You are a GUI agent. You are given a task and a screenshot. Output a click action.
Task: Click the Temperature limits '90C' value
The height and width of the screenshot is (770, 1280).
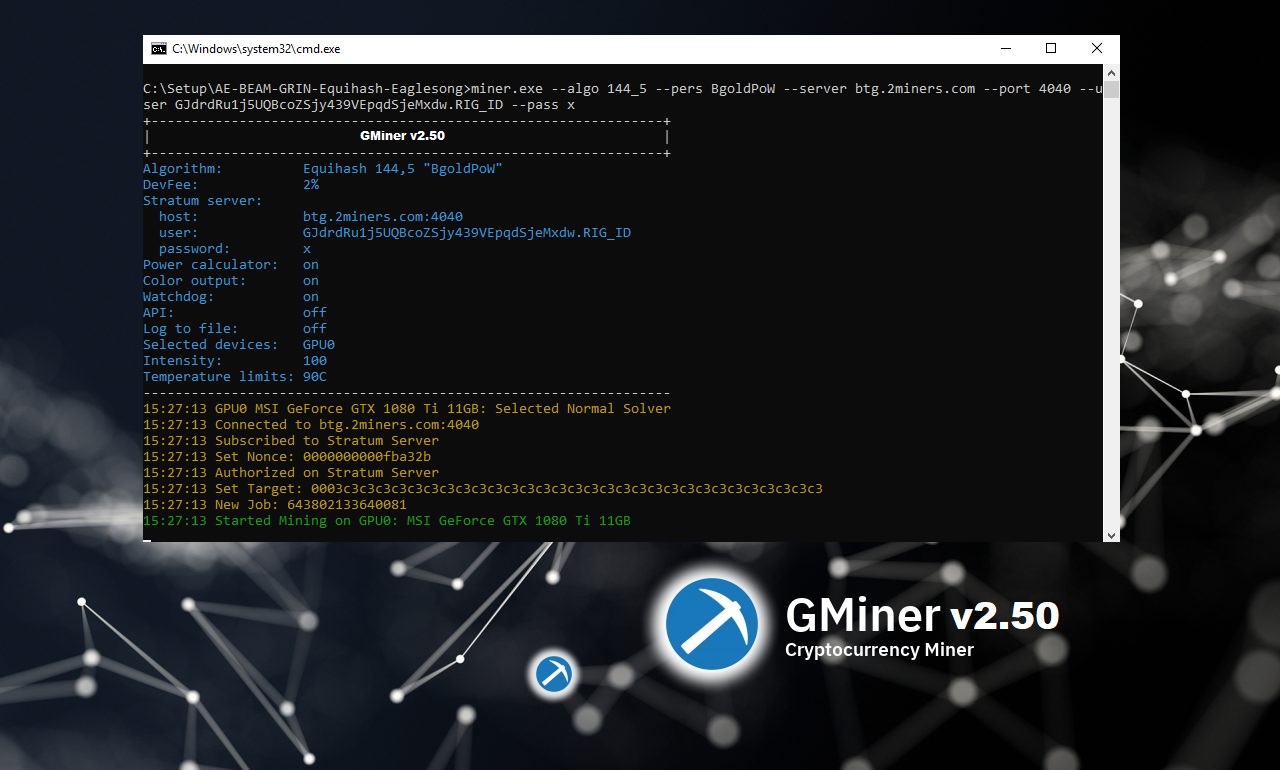point(315,377)
